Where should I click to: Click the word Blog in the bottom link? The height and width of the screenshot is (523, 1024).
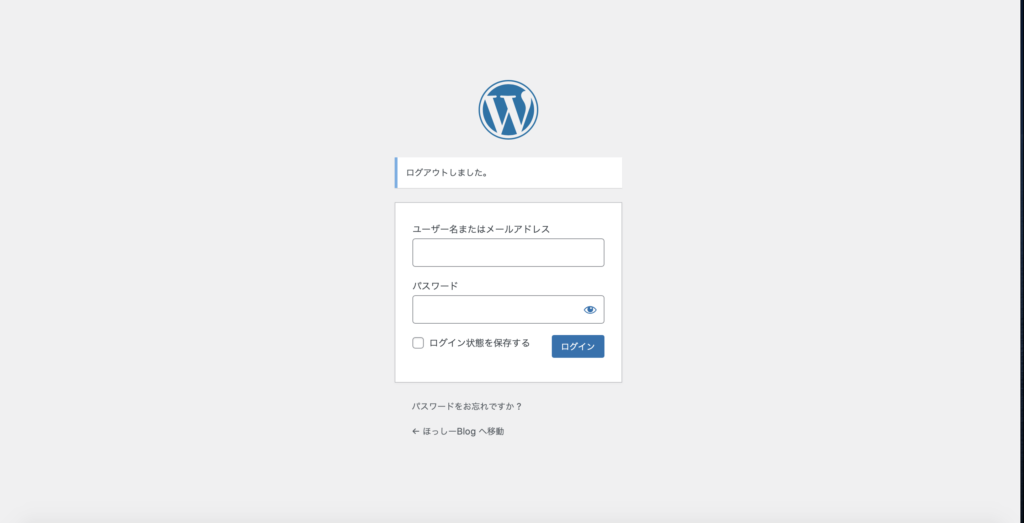(x=466, y=431)
